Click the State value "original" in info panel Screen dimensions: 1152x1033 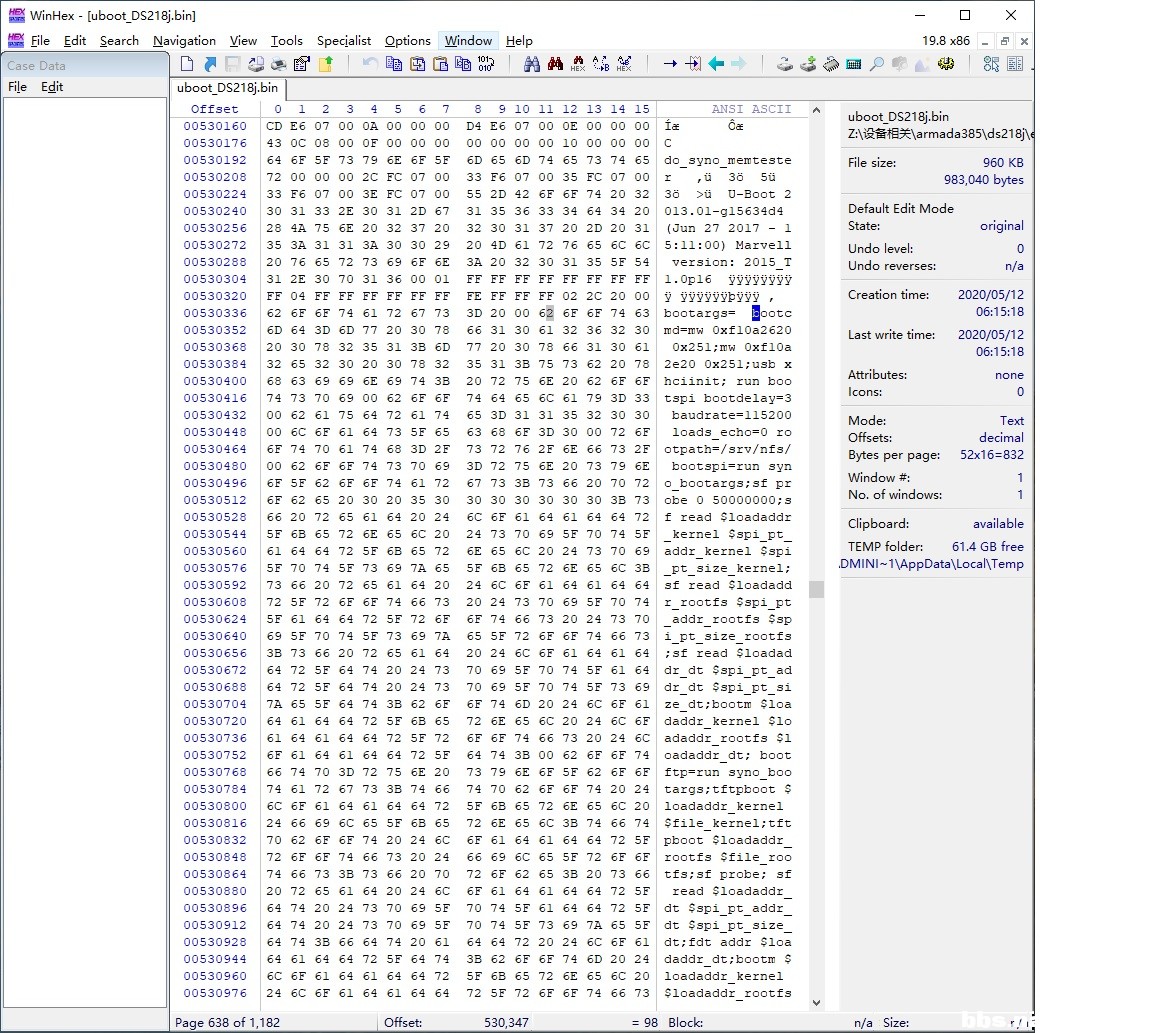coord(1002,226)
